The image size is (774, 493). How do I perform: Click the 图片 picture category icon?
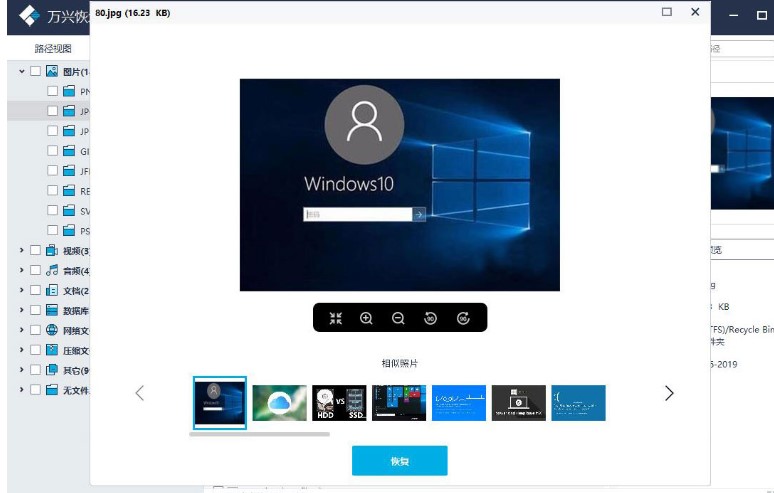(x=52, y=71)
